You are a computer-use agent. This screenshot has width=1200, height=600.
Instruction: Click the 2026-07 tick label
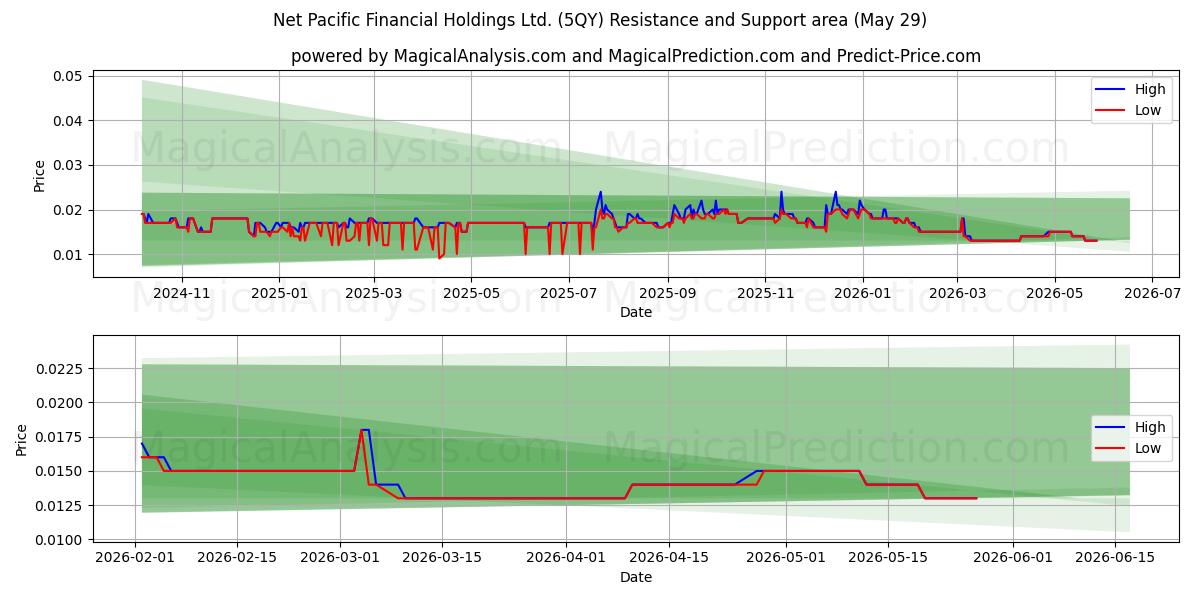(1152, 293)
